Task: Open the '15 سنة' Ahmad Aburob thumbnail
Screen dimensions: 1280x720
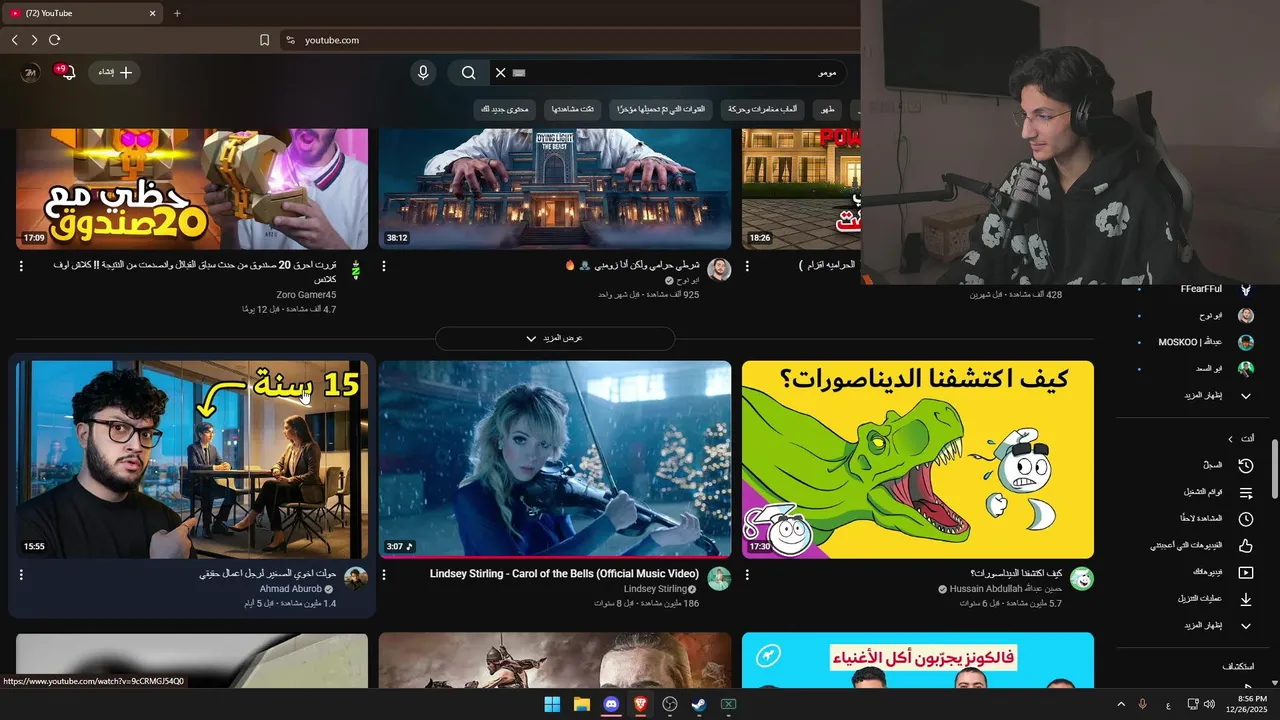Action: (x=192, y=459)
